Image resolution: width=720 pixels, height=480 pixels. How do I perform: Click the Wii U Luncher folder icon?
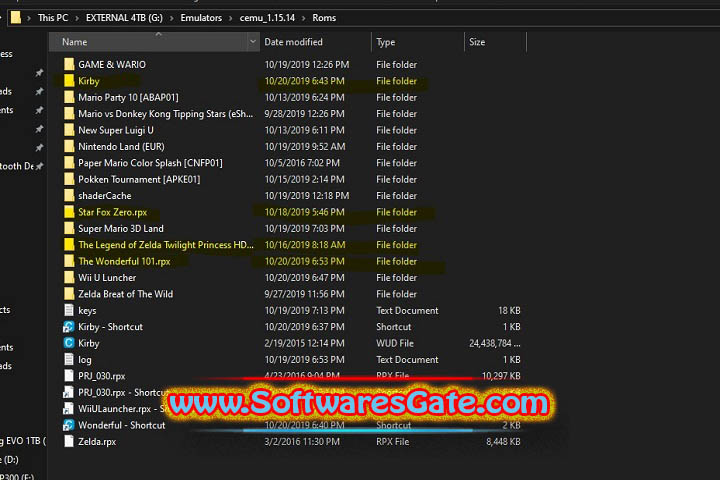[69, 277]
